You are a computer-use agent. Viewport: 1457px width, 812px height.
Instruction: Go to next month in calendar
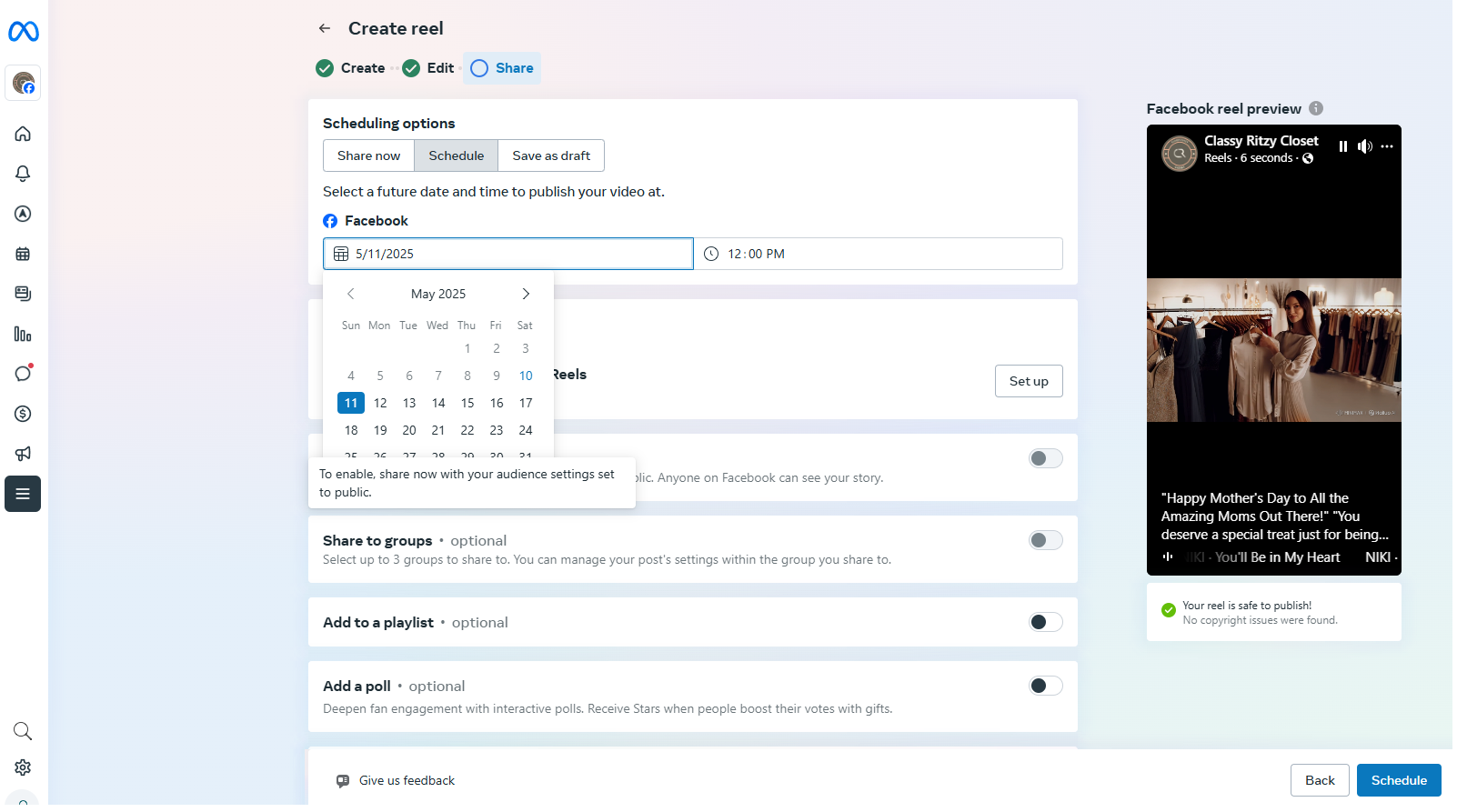[526, 294]
